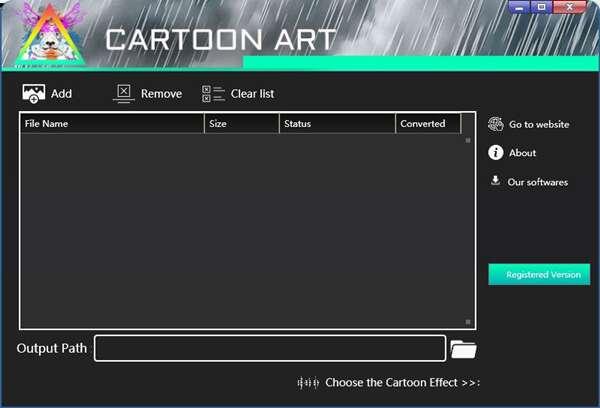Click the Add image icon

[x=33, y=93]
